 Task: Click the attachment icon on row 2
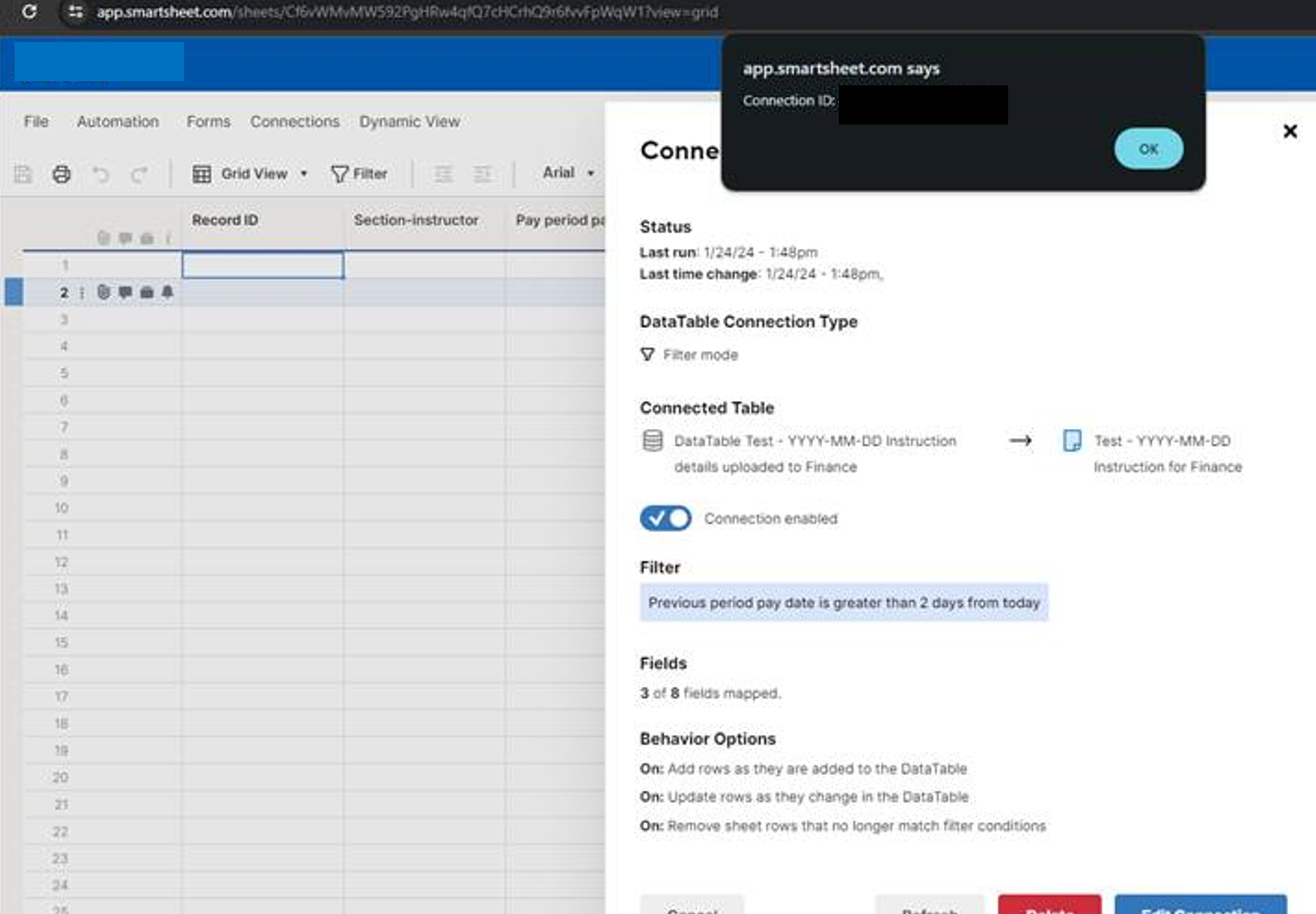(103, 292)
